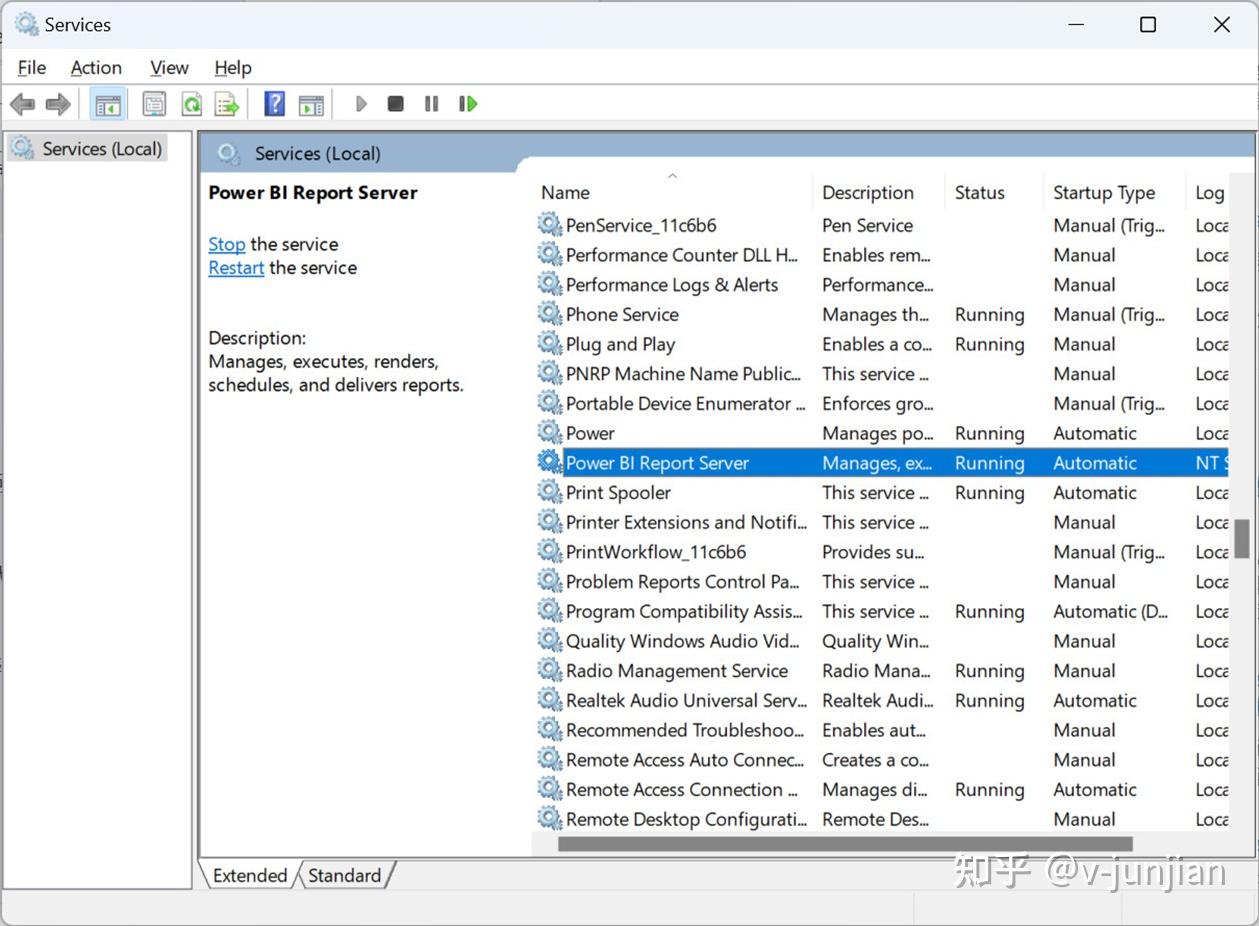The width and height of the screenshot is (1259, 926).
Task: Refresh the services list using the Refresh icon
Action: pyautogui.click(x=191, y=103)
